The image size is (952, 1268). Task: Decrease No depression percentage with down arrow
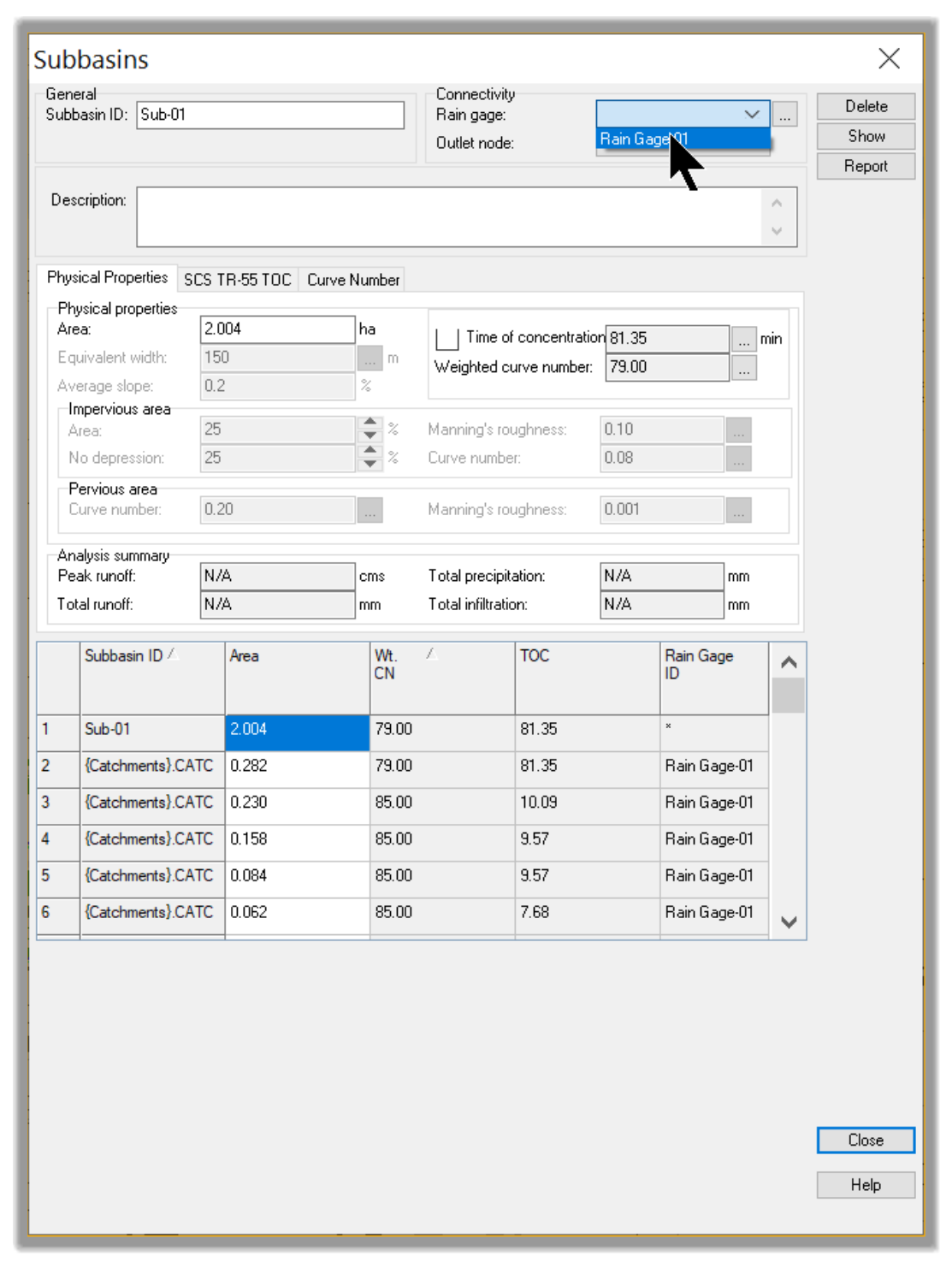tap(370, 464)
